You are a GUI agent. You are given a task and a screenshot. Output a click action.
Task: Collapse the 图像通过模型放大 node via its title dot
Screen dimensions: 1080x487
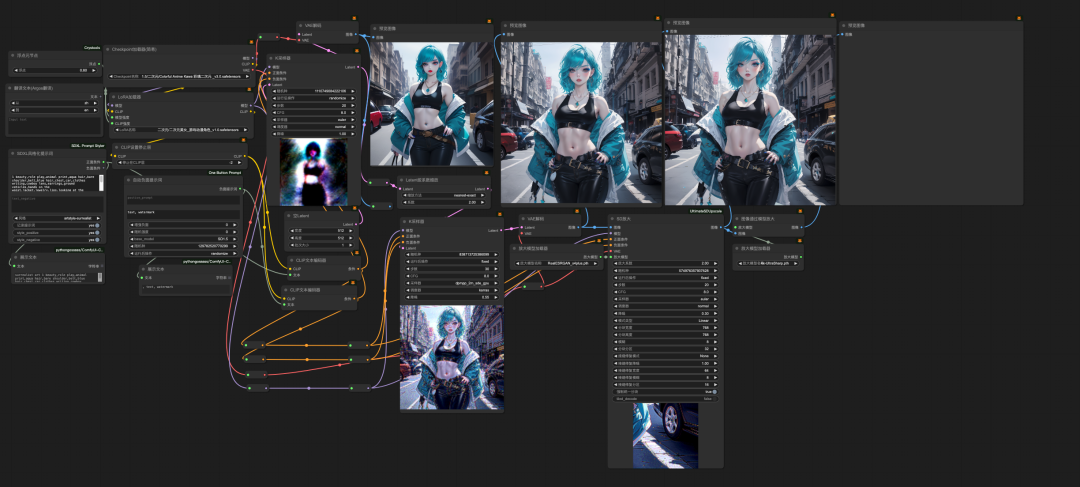(736, 218)
